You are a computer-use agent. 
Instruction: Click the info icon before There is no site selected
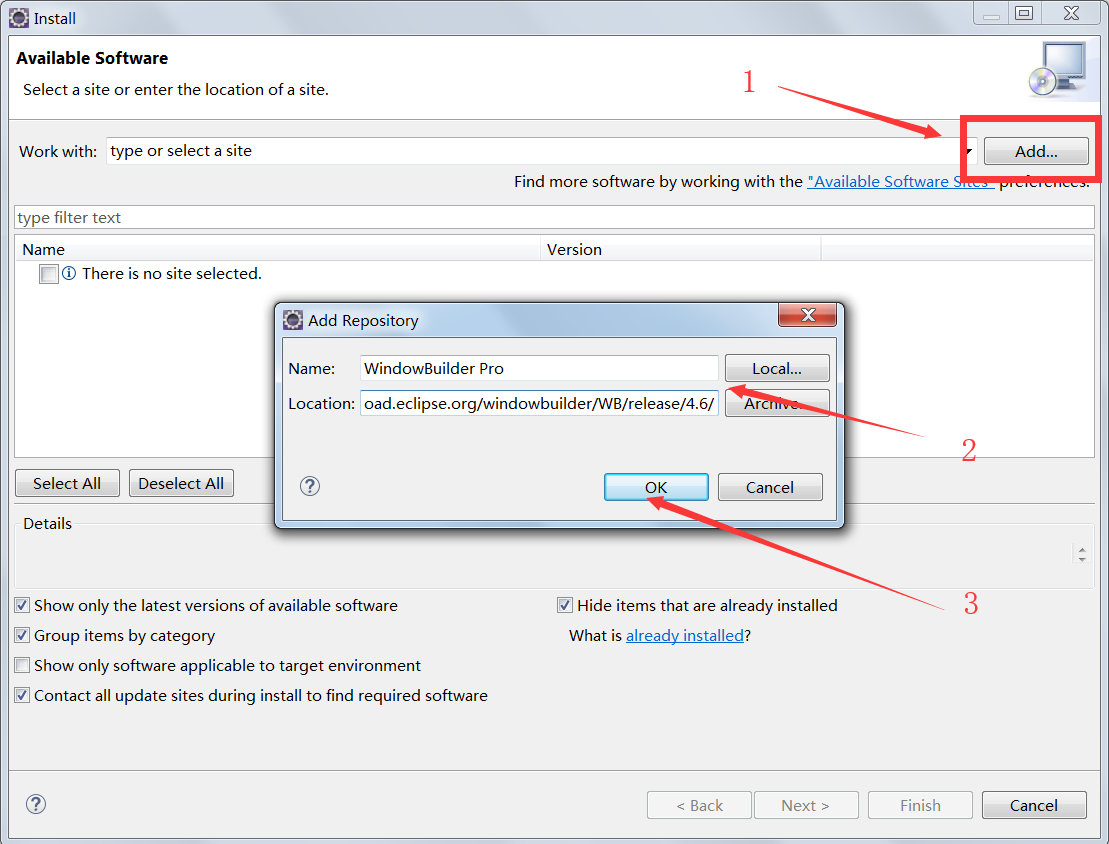pos(69,273)
